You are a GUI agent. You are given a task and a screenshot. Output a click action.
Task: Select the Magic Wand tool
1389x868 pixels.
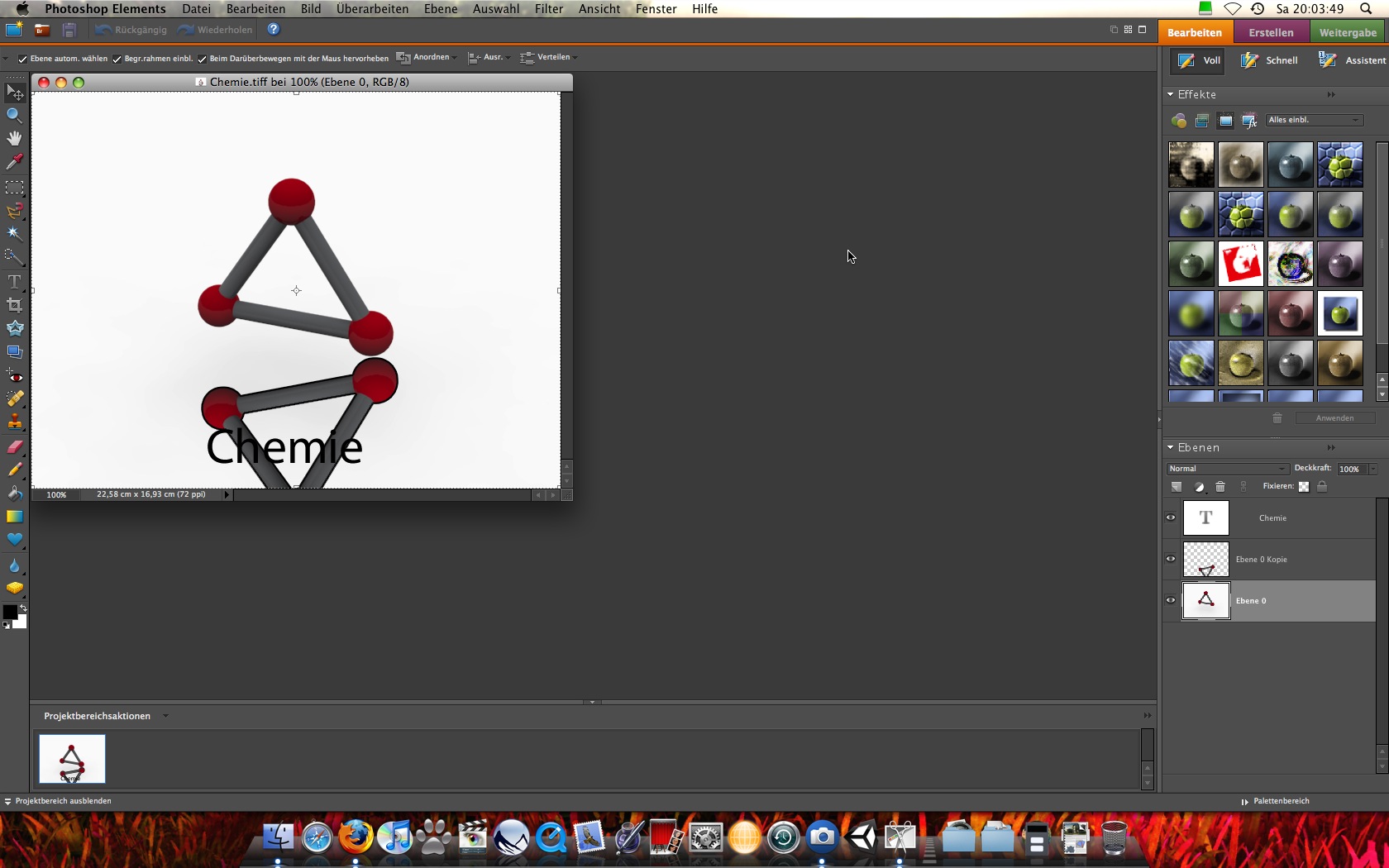(x=14, y=233)
